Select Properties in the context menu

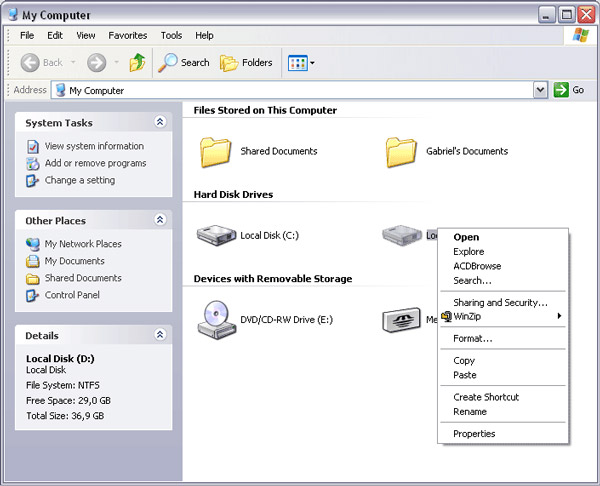pos(474,434)
